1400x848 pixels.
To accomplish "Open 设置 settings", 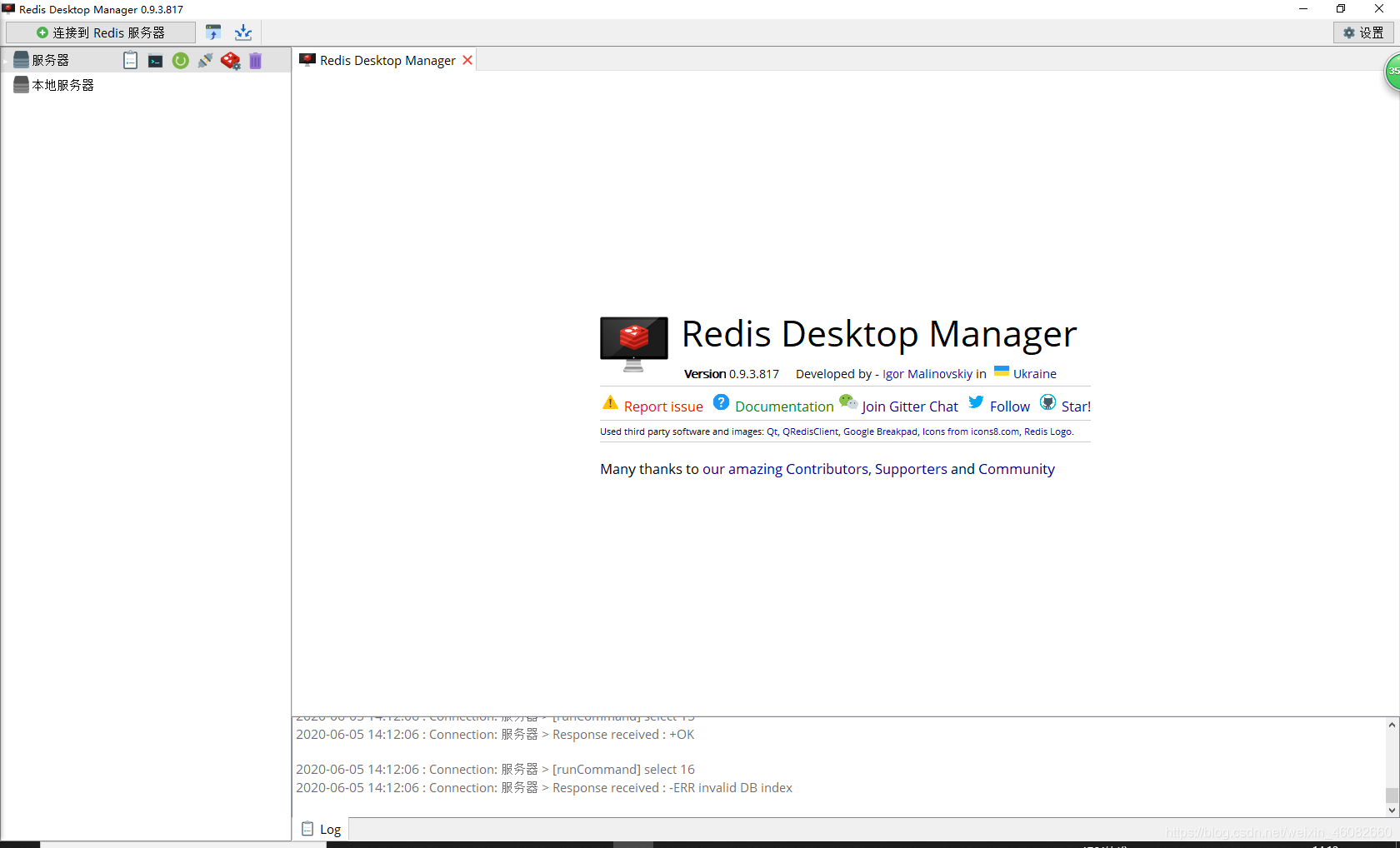I will (x=1363, y=32).
